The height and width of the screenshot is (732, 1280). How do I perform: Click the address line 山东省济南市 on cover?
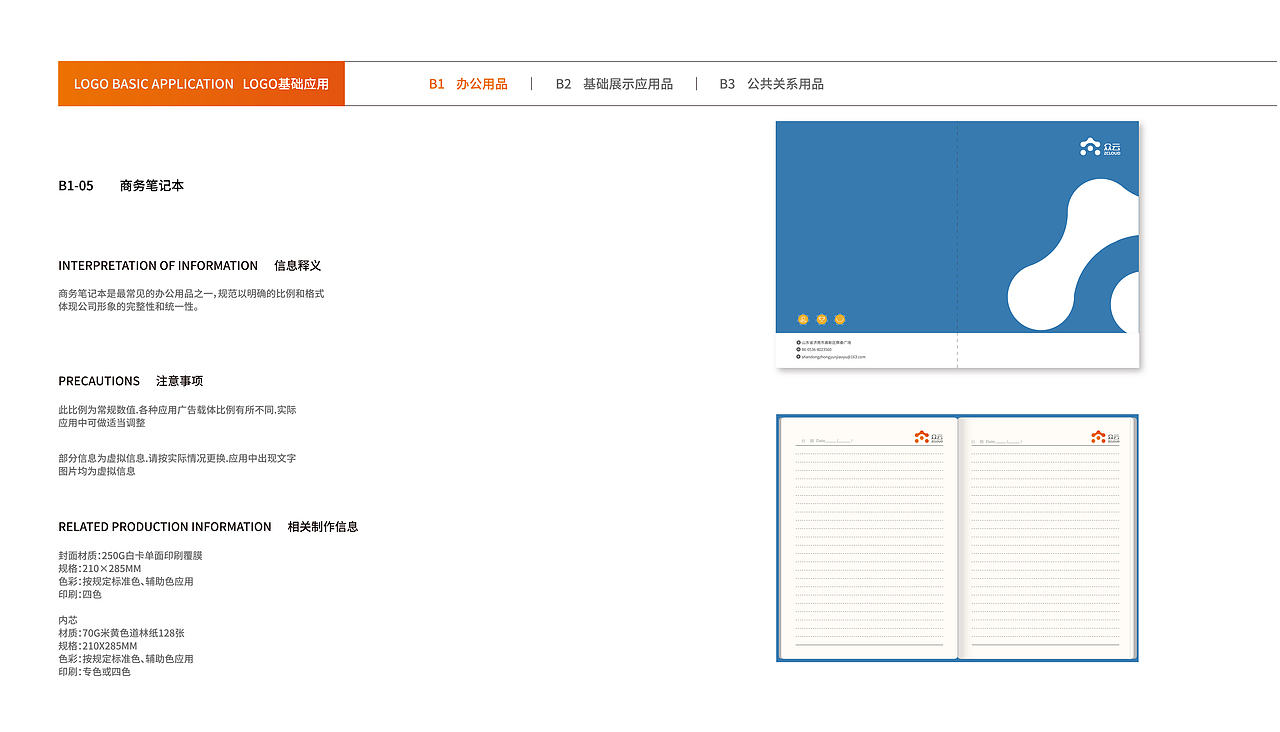(824, 342)
